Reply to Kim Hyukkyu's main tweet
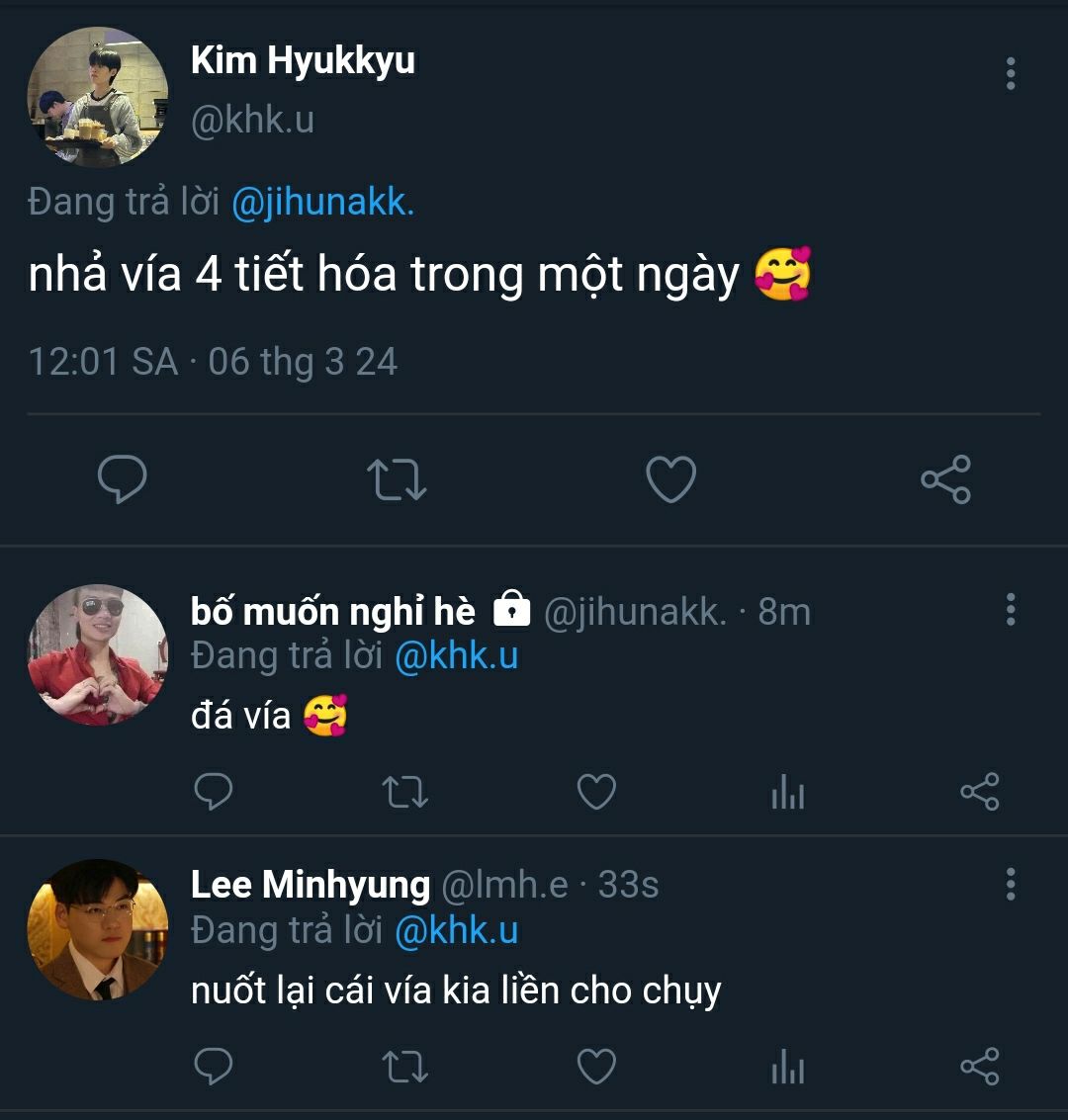This screenshot has height=1120, width=1068. tap(123, 480)
